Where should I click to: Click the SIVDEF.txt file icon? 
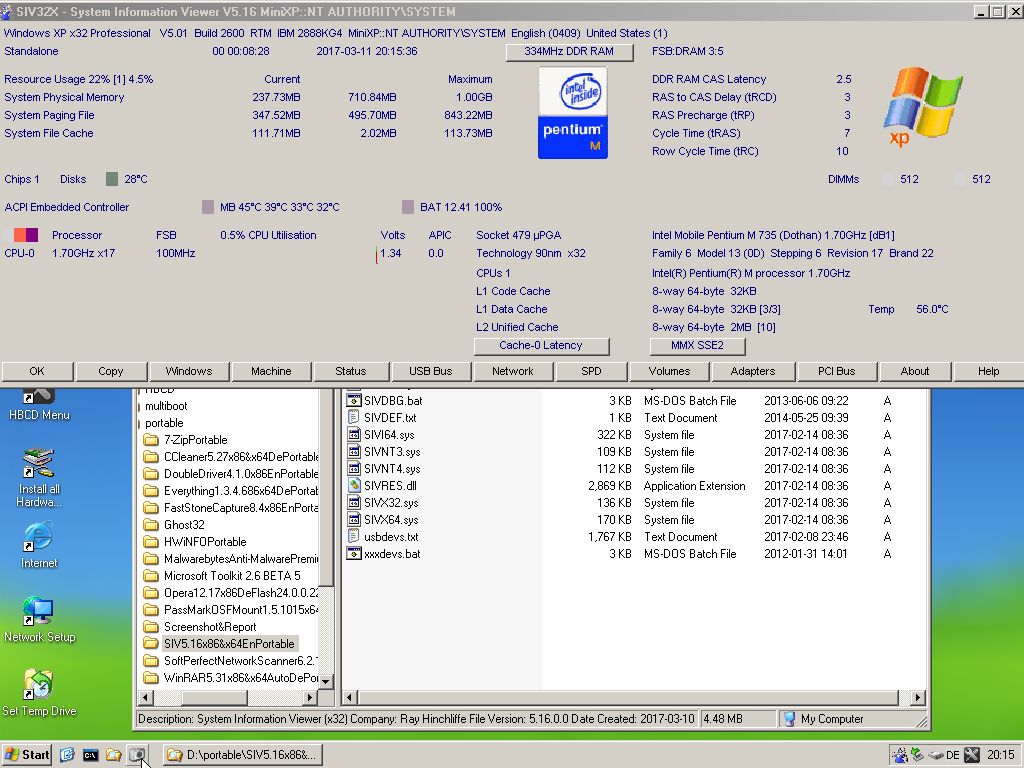354,417
